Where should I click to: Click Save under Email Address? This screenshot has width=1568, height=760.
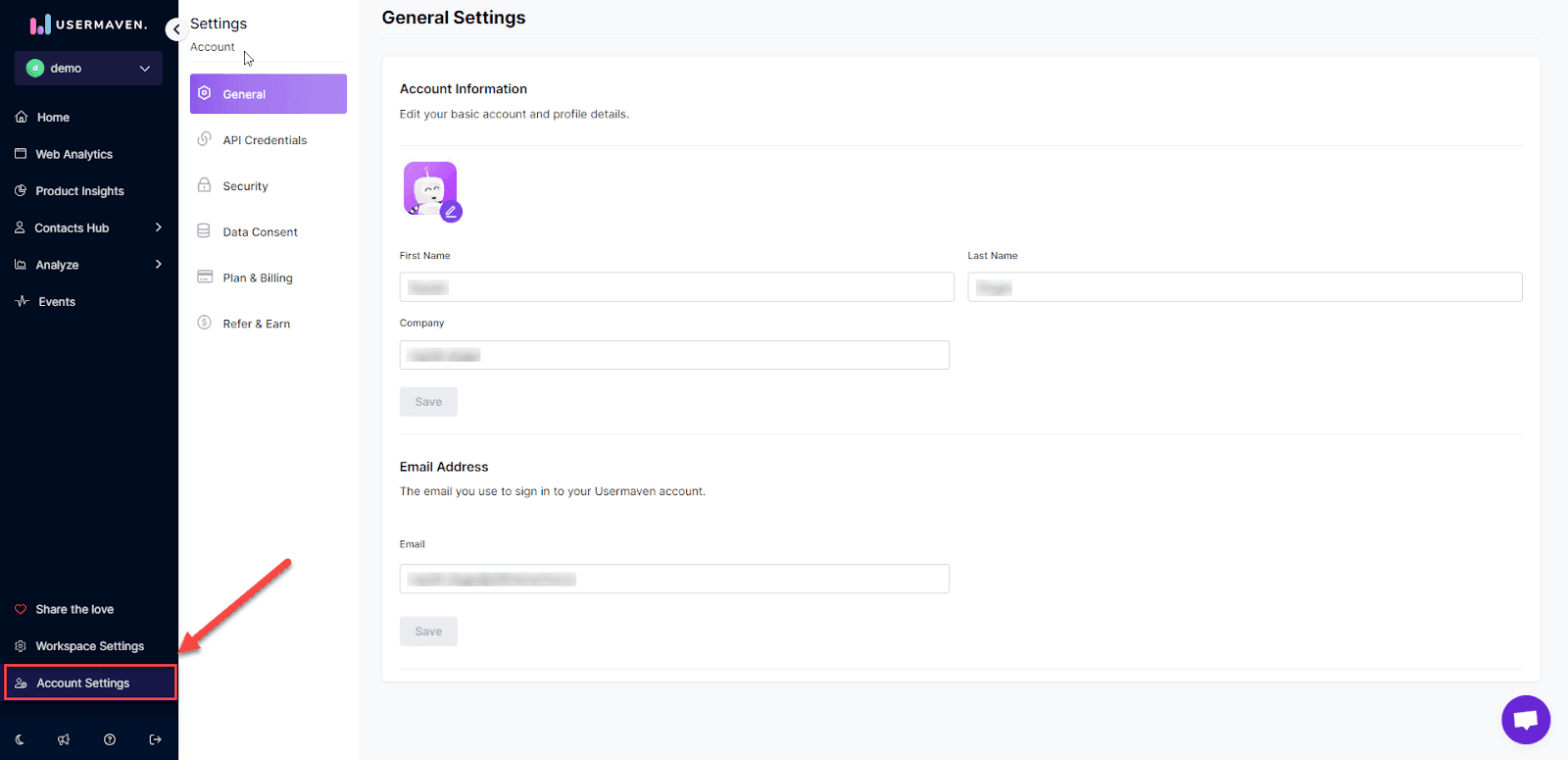pyautogui.click(x=428, y=632)
